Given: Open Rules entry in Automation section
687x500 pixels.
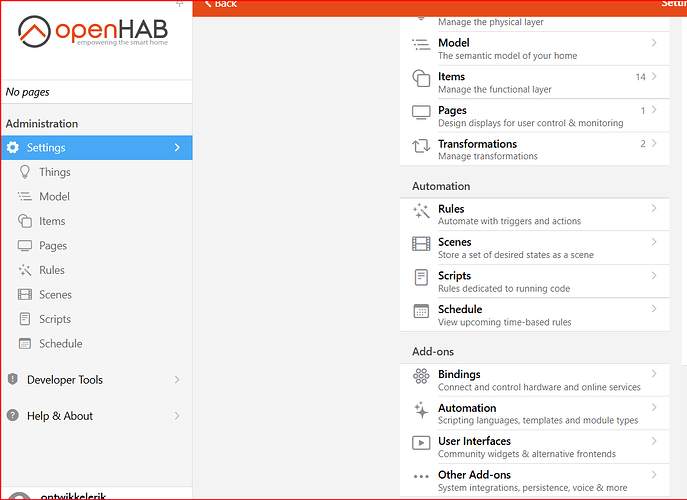Looking at the screenshot, I should pyautogui.click(x=535, y=214).
